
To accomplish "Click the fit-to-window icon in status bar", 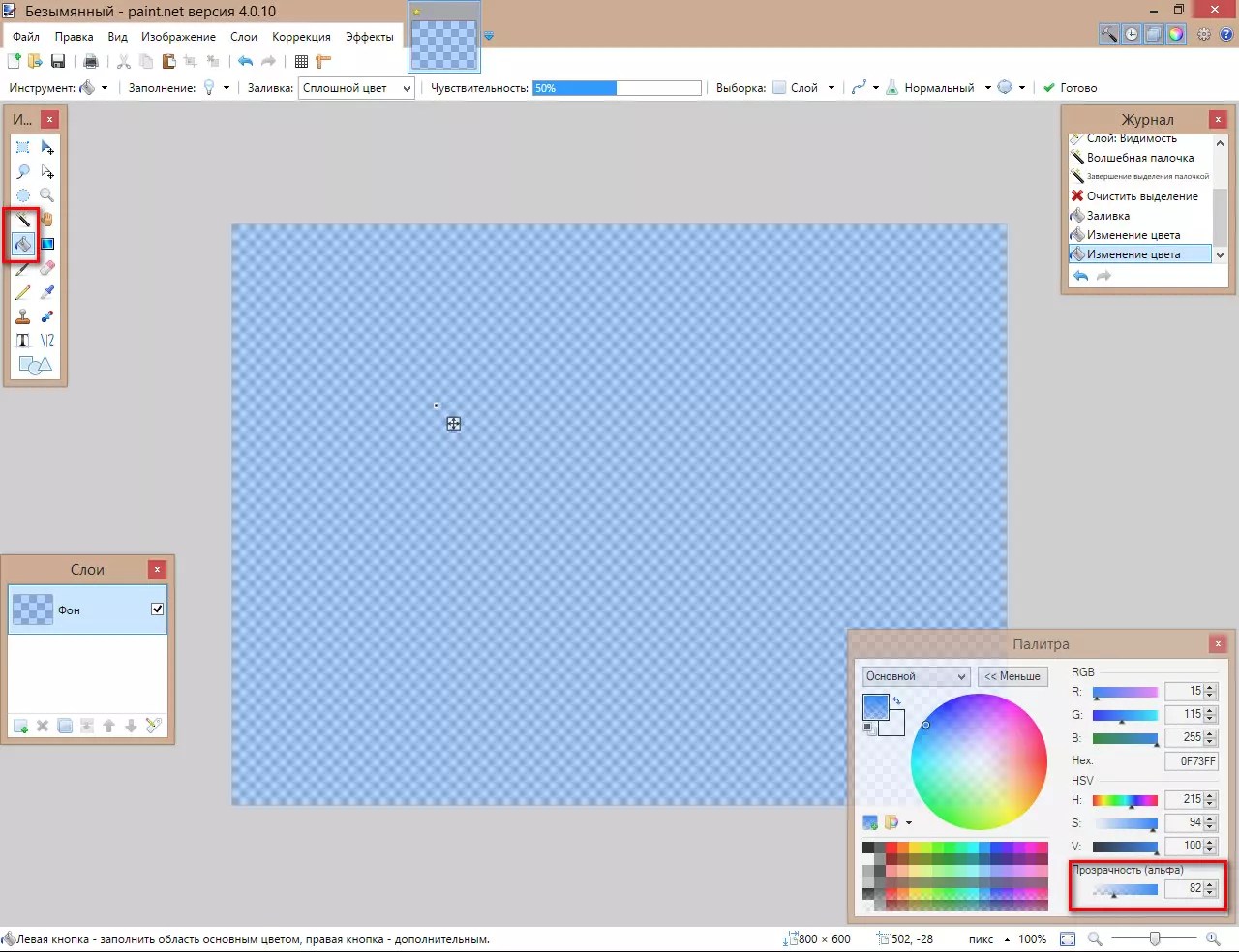I will coord(1068,939).
